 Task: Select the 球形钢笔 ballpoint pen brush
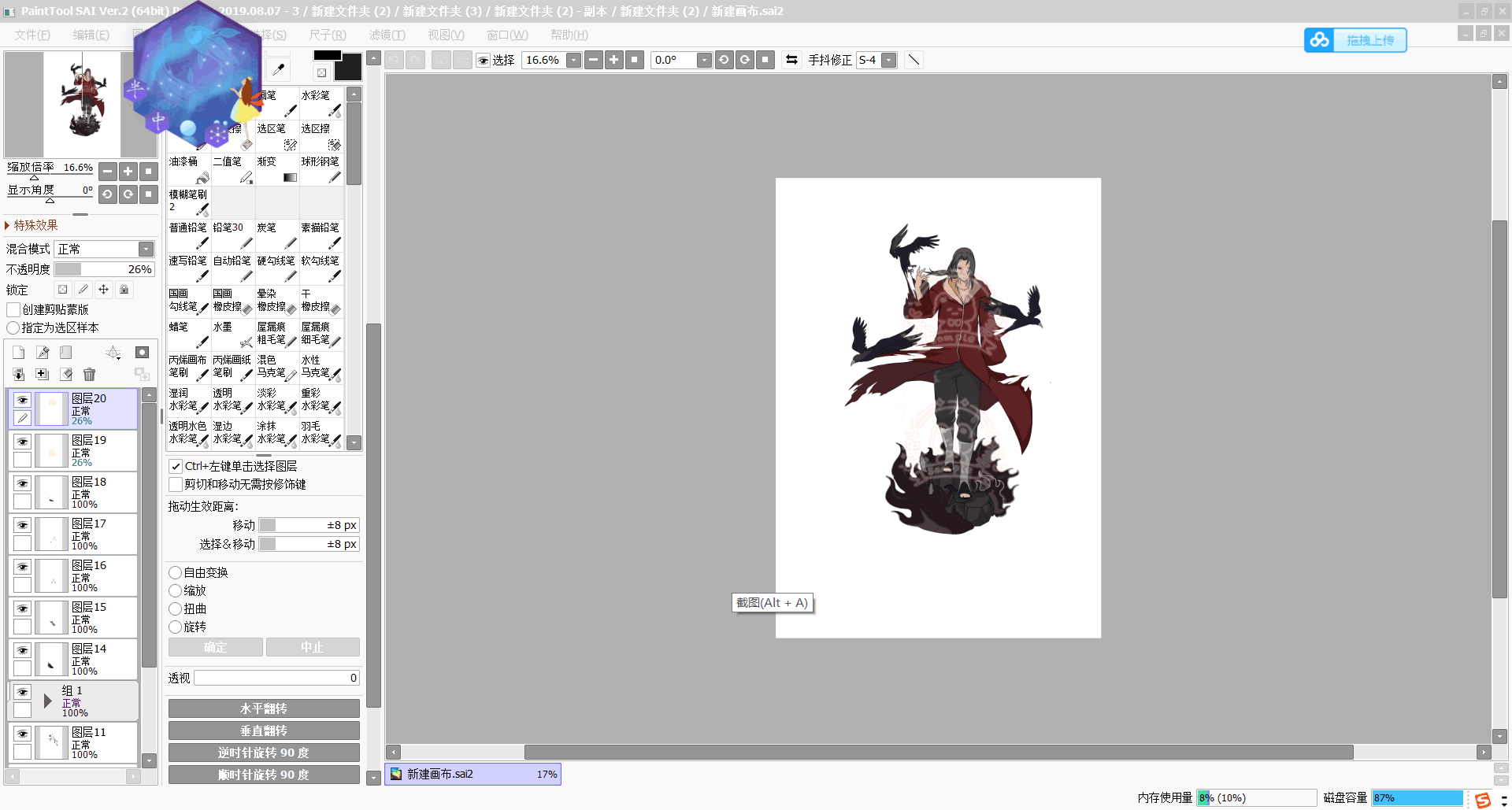321,170
